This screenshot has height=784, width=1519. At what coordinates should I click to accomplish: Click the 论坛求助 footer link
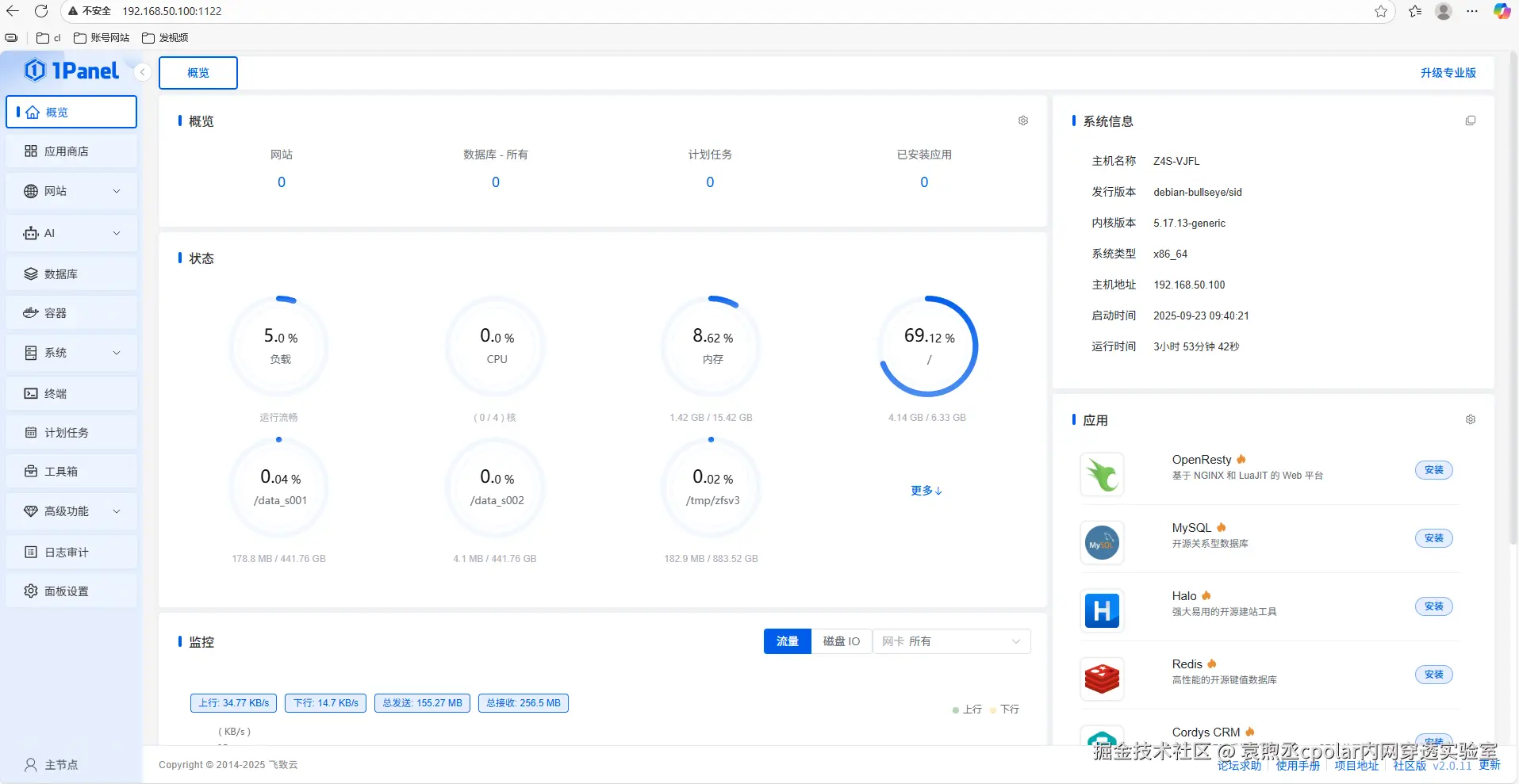[1240, 766]
